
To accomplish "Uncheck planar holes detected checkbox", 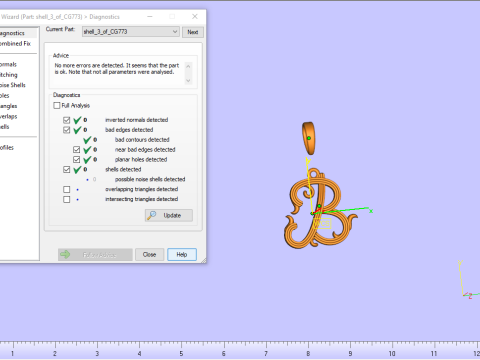I will click(x=76, y=160).
